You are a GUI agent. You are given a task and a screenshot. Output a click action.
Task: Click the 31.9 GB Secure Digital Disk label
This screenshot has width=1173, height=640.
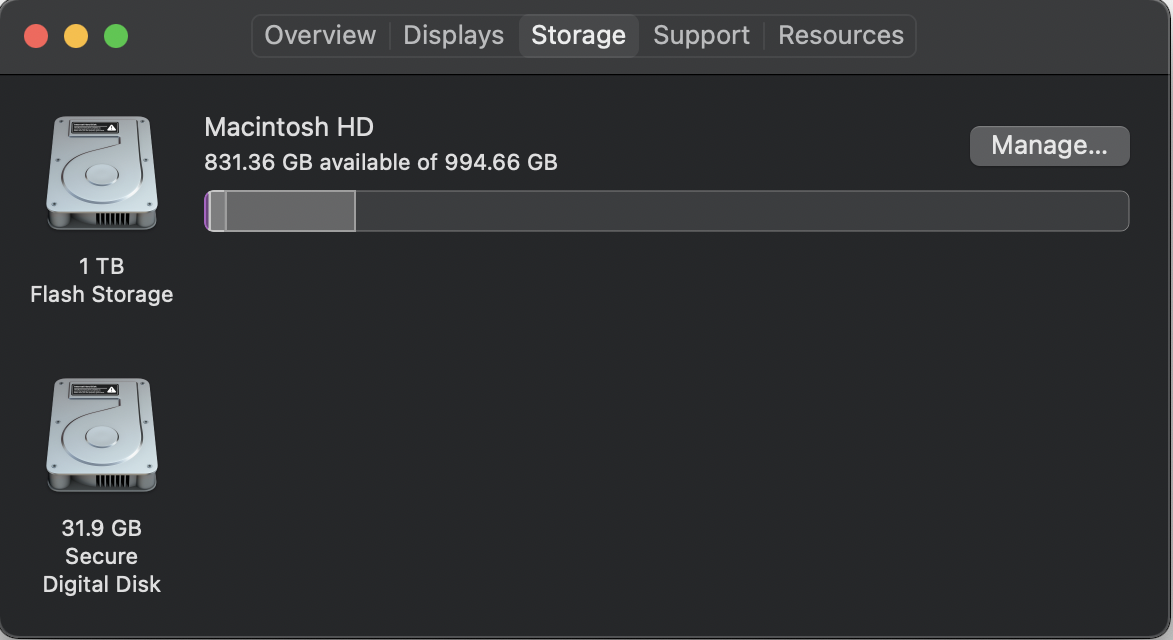(101, 556)
